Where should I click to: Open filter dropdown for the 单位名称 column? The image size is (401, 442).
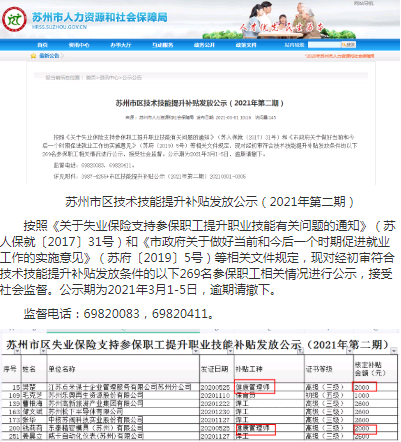click(x=196, y=351)
